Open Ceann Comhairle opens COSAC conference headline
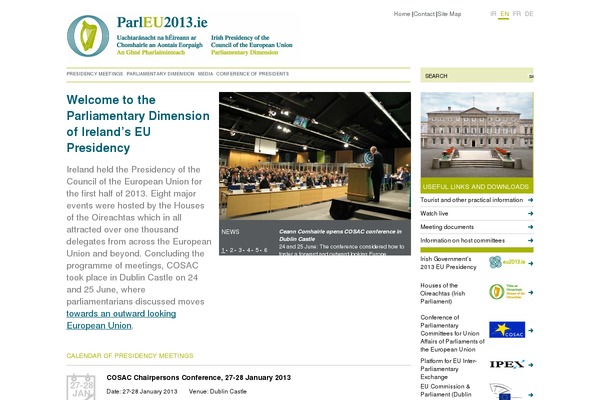This screenshot has height=400, width=600. pos(340,235)
